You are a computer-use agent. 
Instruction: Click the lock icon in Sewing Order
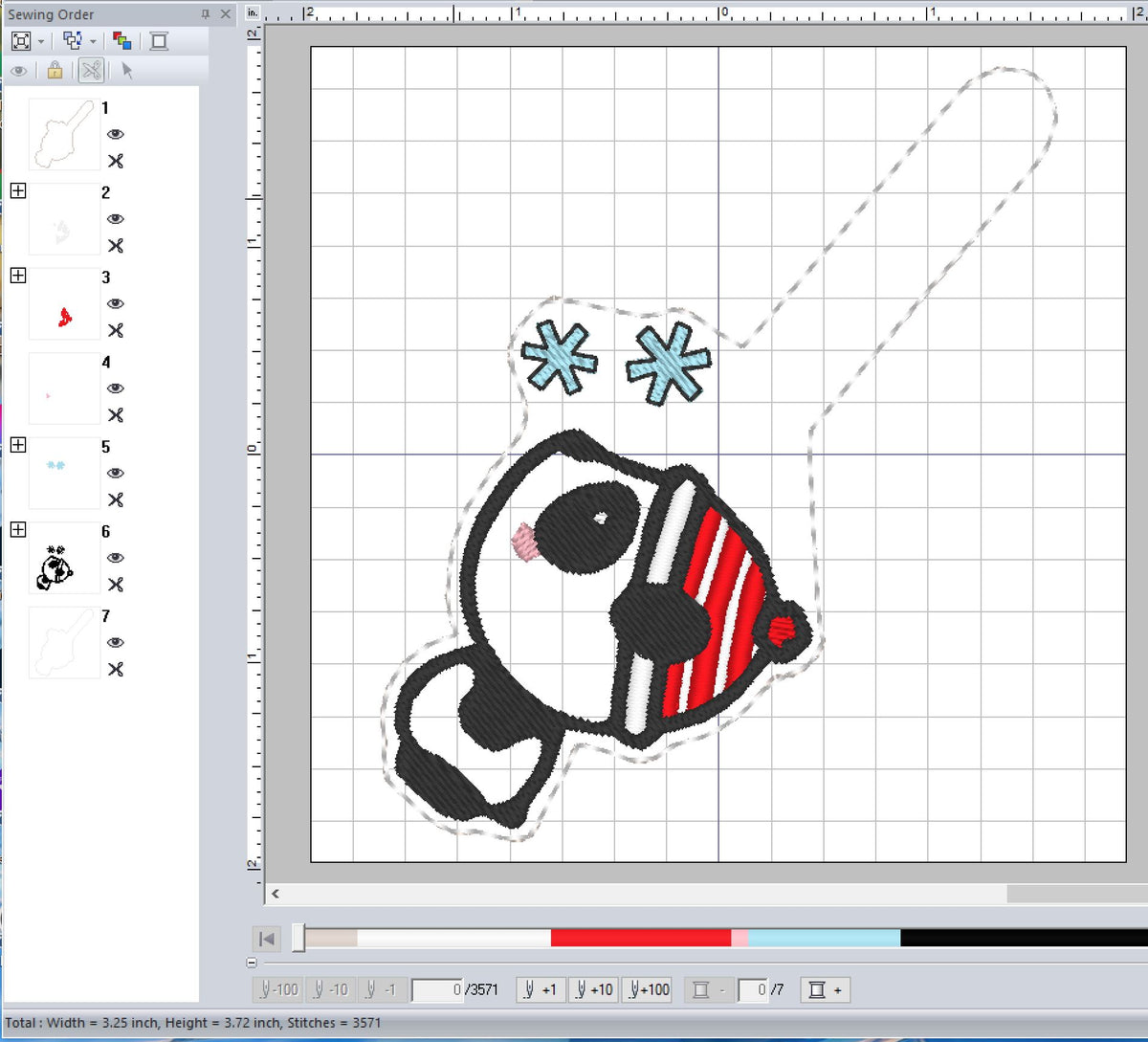55,71
